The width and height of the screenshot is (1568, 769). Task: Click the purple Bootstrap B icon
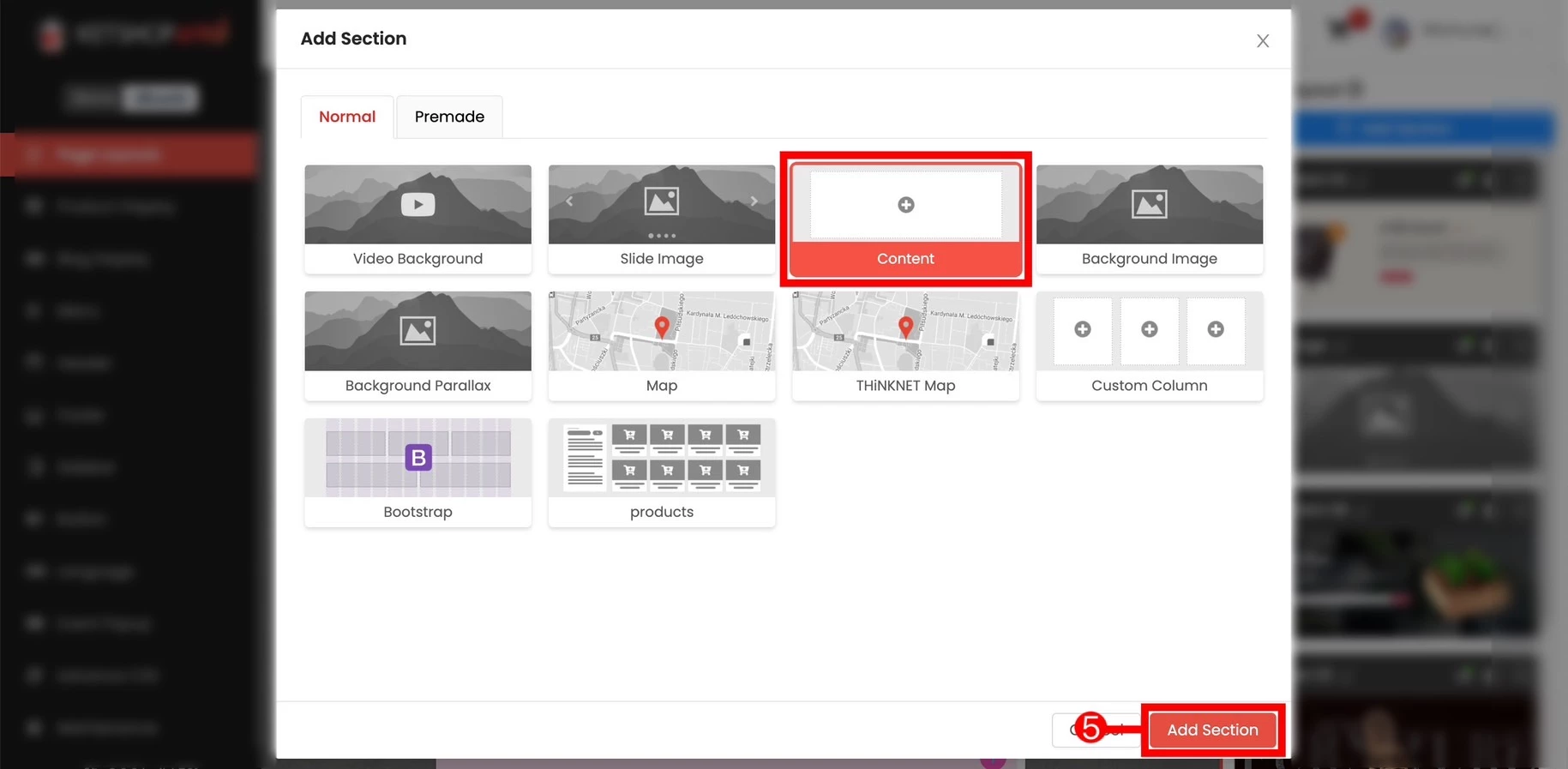click(418, 458)
